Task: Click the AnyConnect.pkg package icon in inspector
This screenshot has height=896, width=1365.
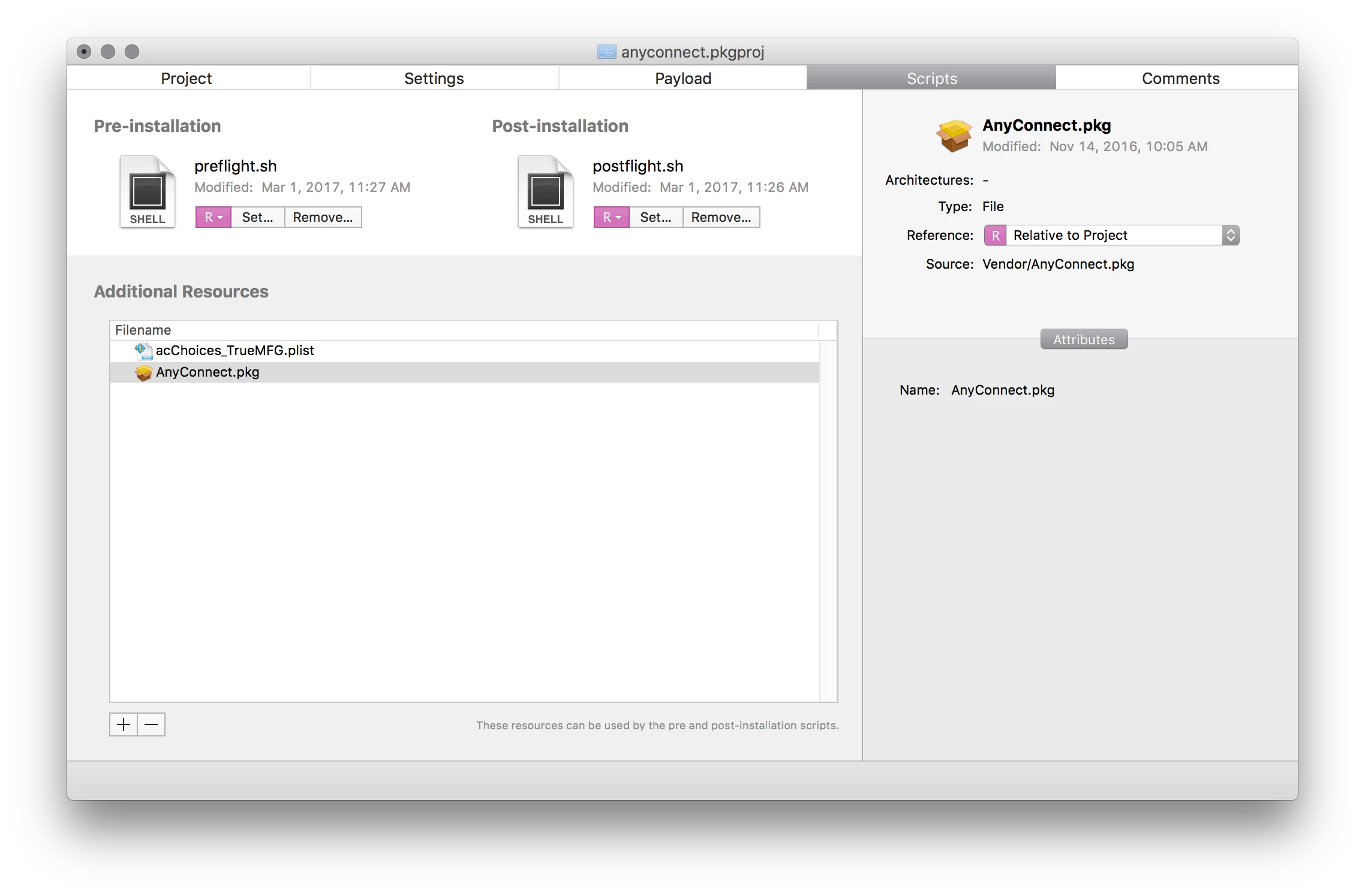Action: (x=954, y=136)
